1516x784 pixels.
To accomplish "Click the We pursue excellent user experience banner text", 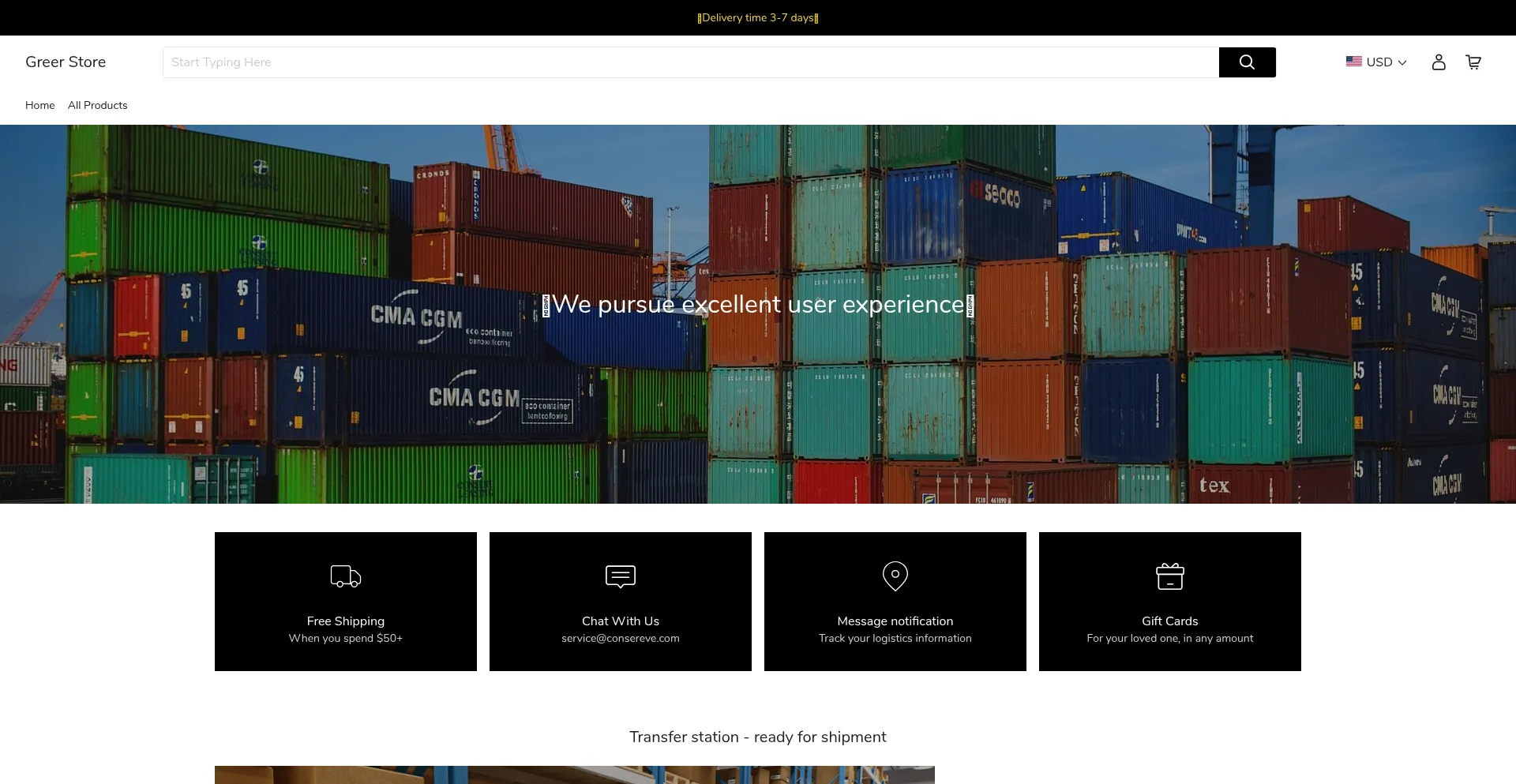I will coord(758,305).
